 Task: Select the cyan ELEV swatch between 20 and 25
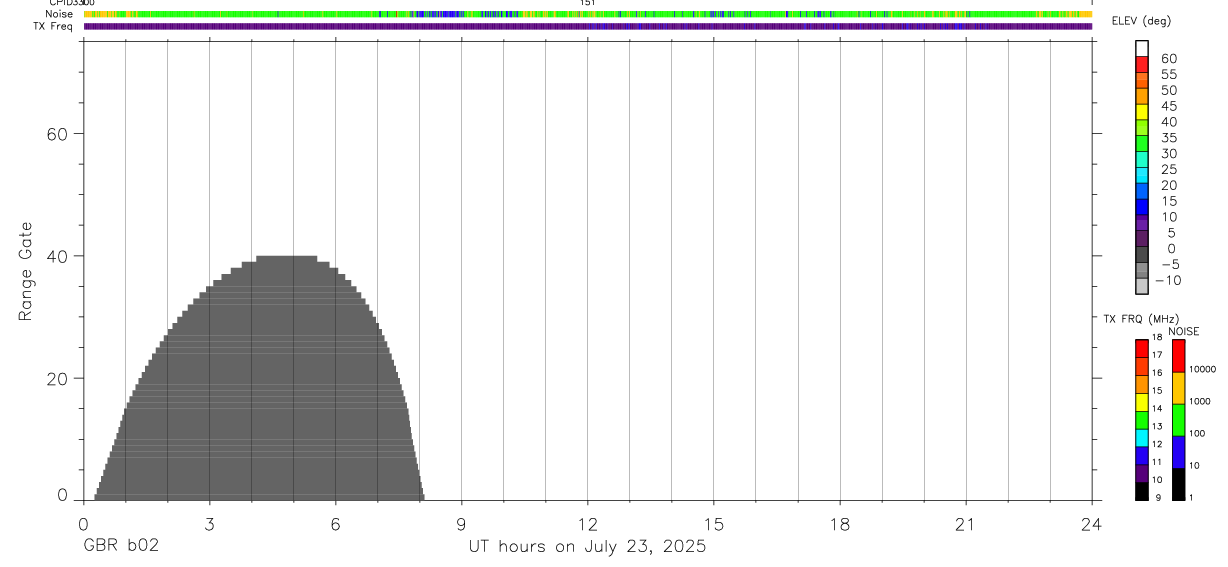[1142, 175]
